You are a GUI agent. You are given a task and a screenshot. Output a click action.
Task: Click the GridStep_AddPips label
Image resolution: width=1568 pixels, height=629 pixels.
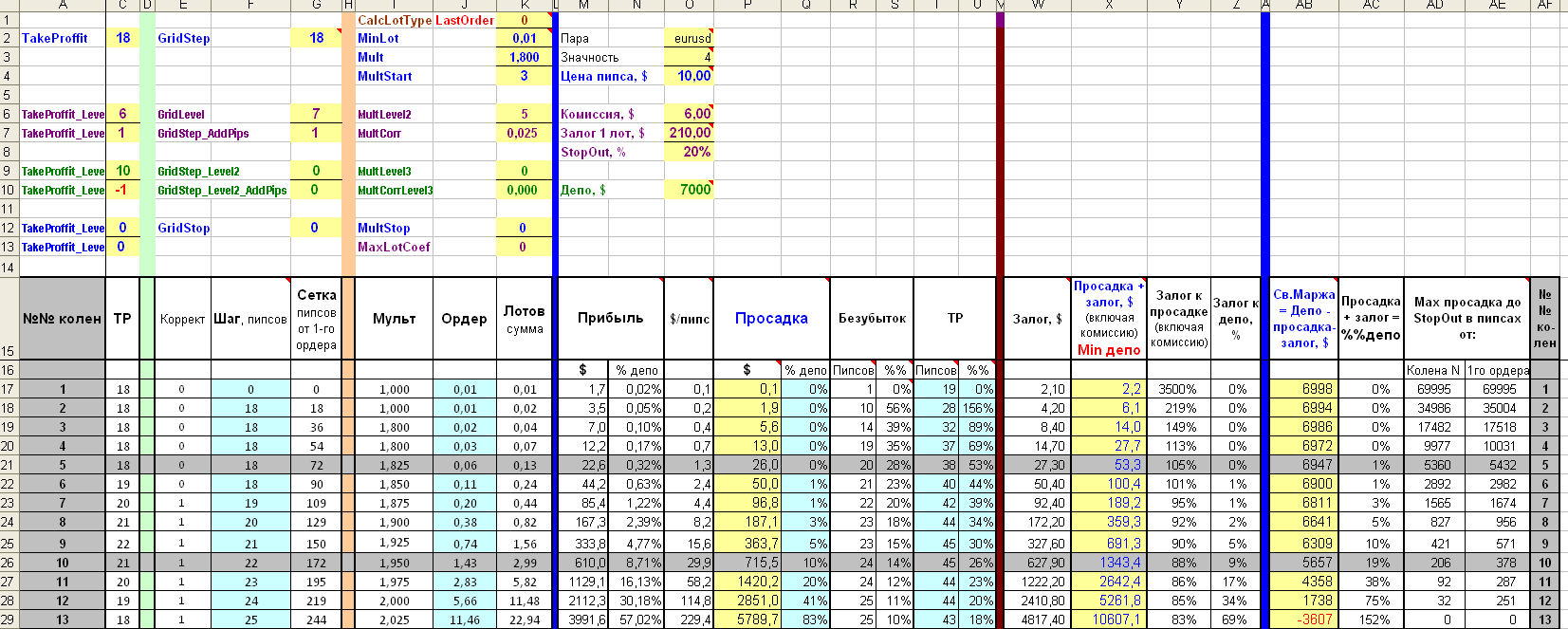tap(221, 133)
